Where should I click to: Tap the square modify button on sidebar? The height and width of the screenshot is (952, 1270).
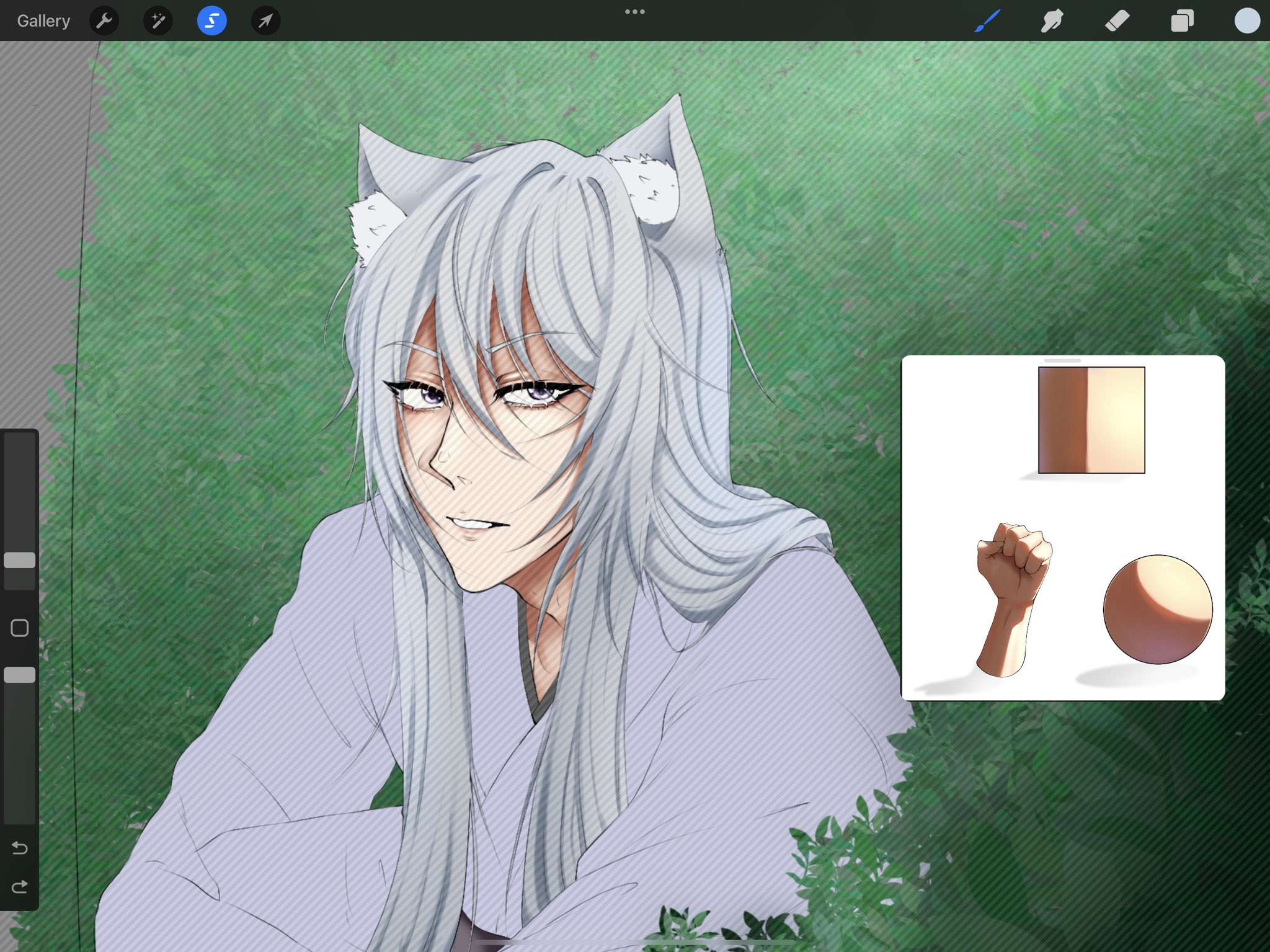click(20, 628)
